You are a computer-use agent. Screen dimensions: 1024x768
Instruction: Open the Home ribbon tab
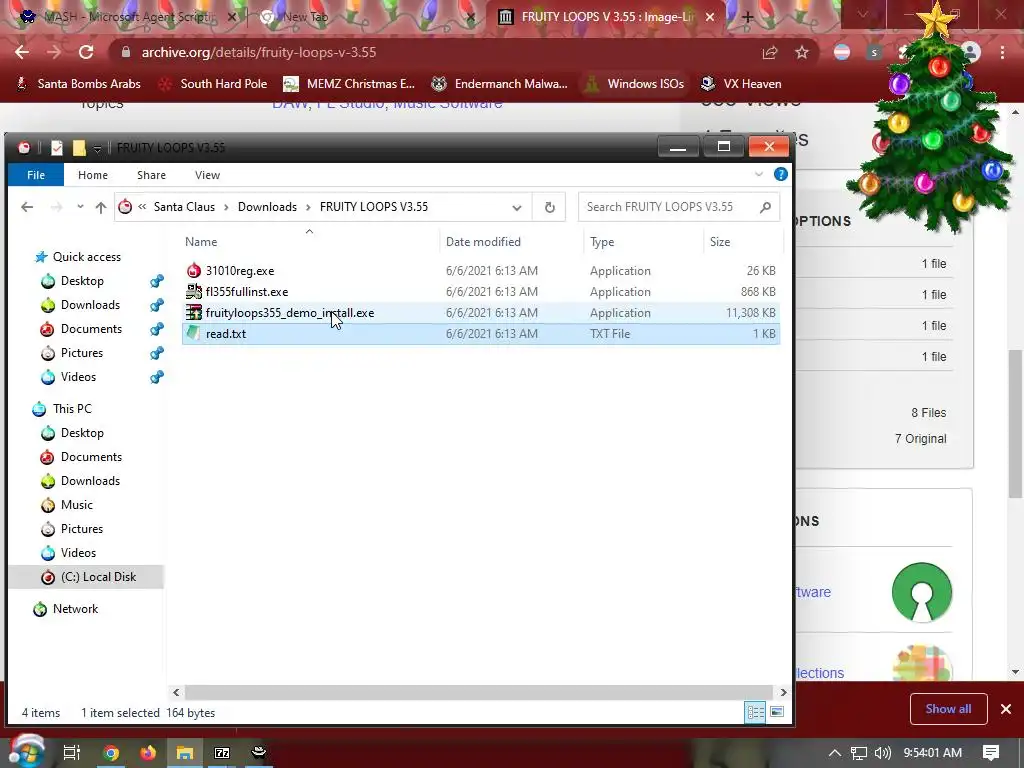(x=93, y=175)
